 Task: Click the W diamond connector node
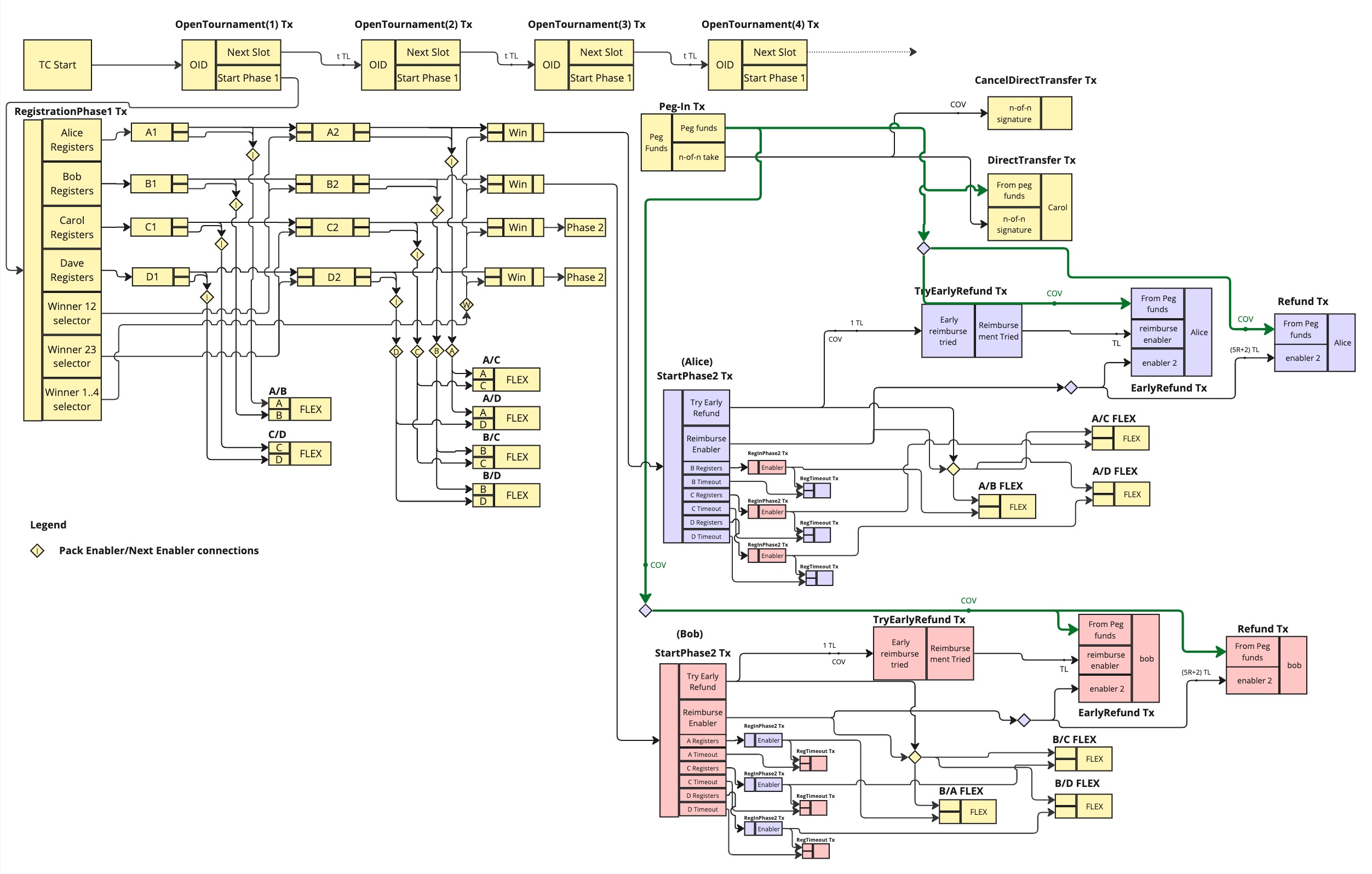point(466,304)
